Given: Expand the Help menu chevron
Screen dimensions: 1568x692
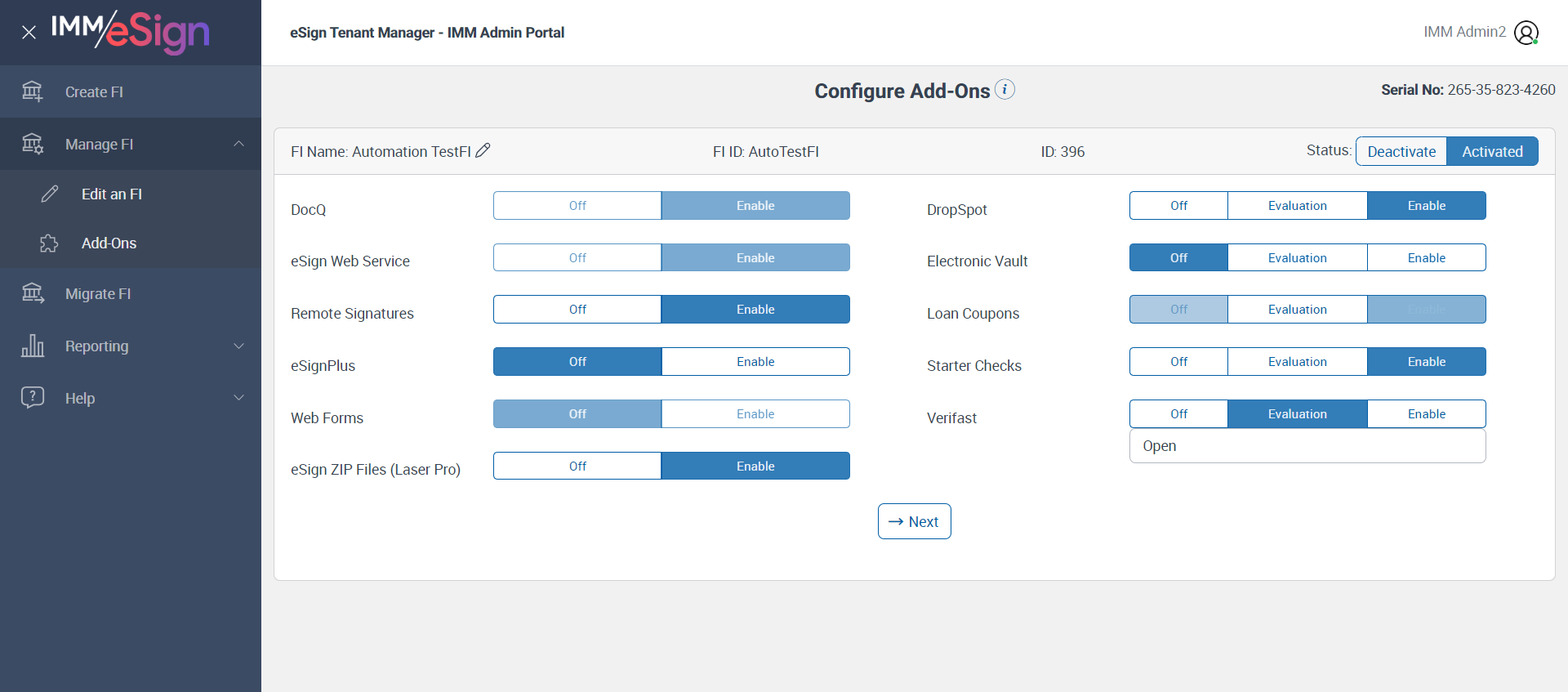Looking at the screenshot, I should click(x=238, y=398).
